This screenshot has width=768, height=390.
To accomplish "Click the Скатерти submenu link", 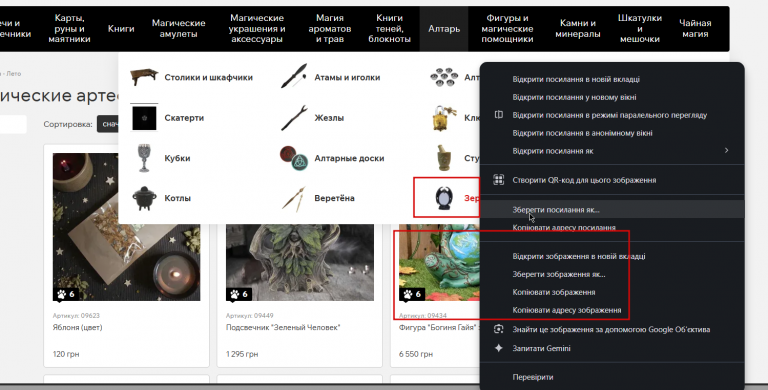I will coord(184,118).
